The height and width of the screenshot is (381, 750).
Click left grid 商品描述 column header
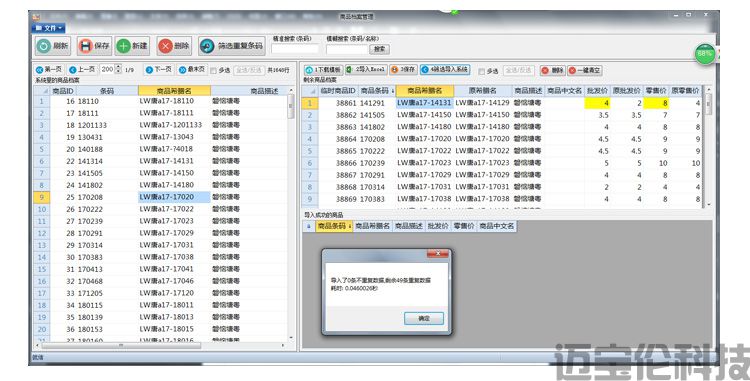249,91
